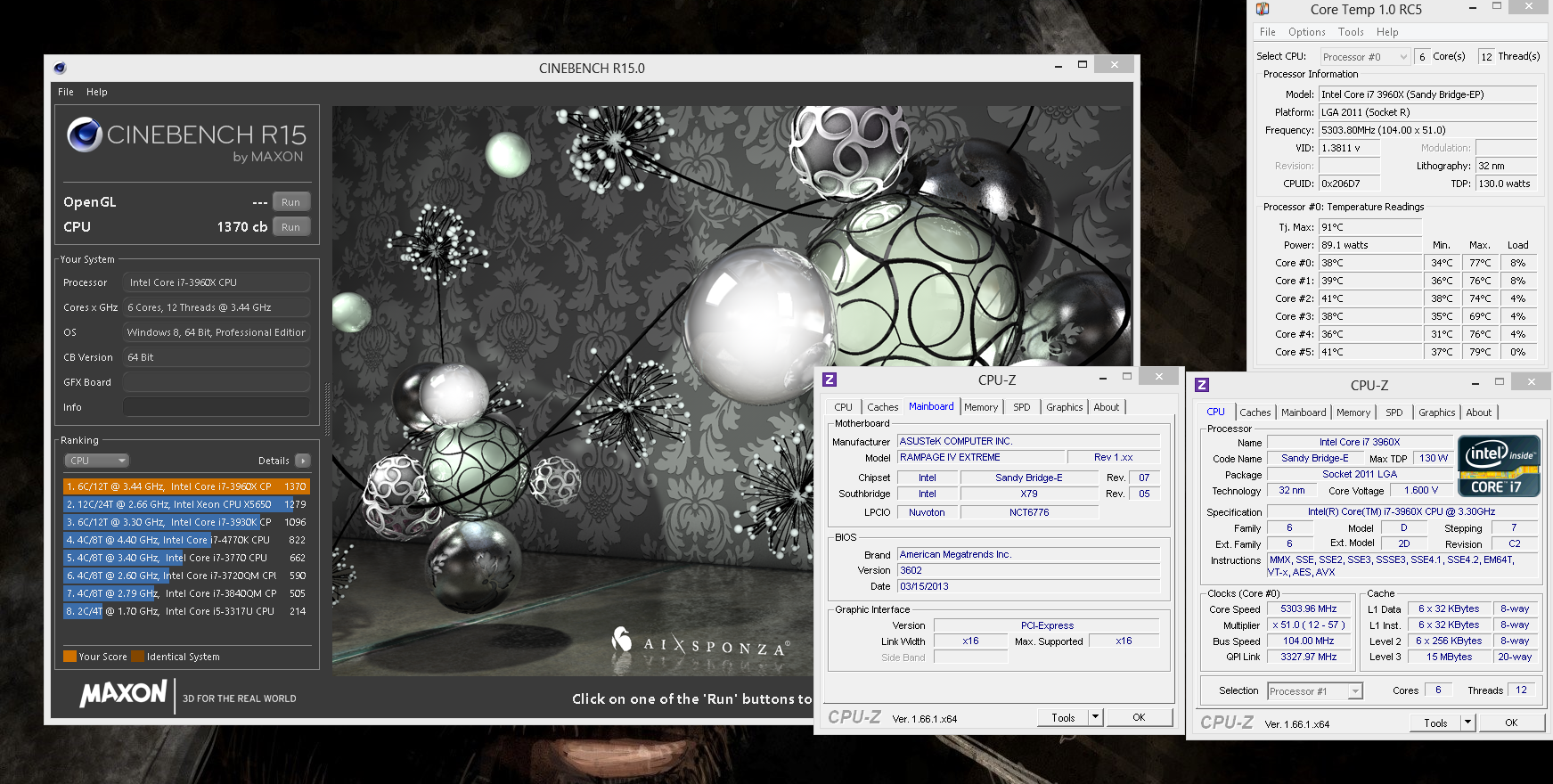The image size is (1553, 784).
Task: Click the Details label in Ranking
Action: point(274,461)
